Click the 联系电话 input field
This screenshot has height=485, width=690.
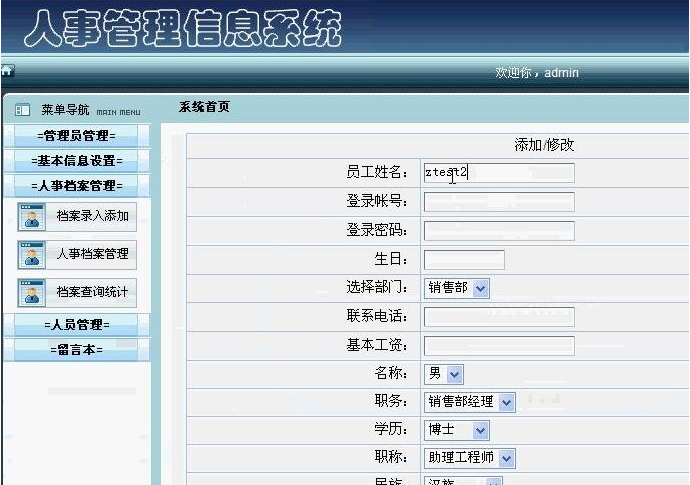(x=499, y=317)
